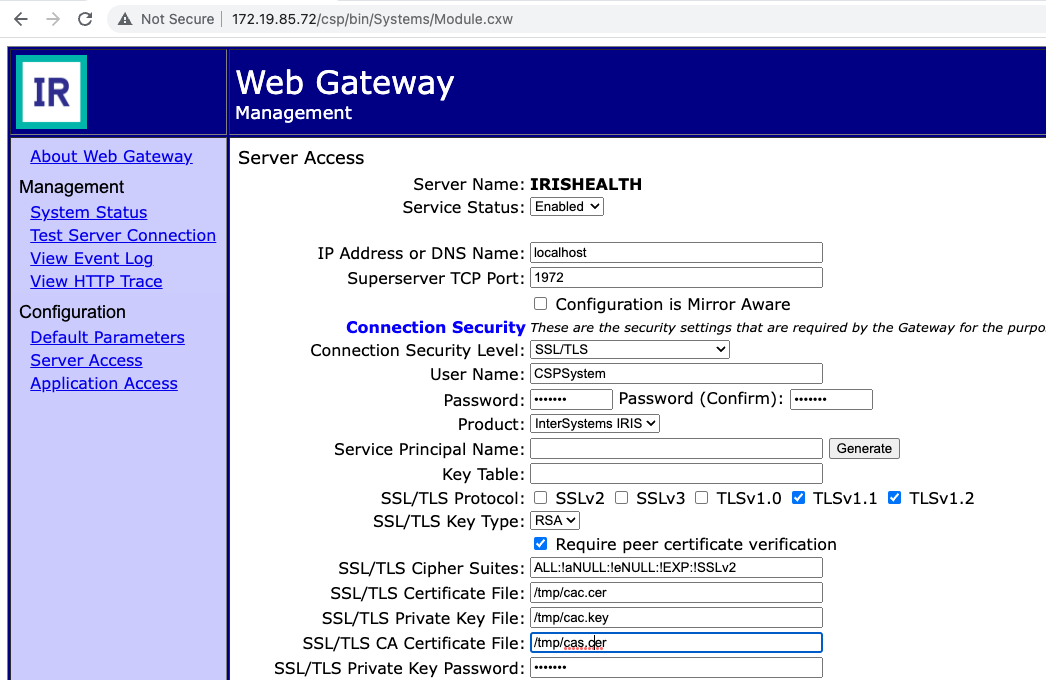
Task: Expand the Connection Security Level dropdown
Action: pyautogui.click(x=629, y=350)
